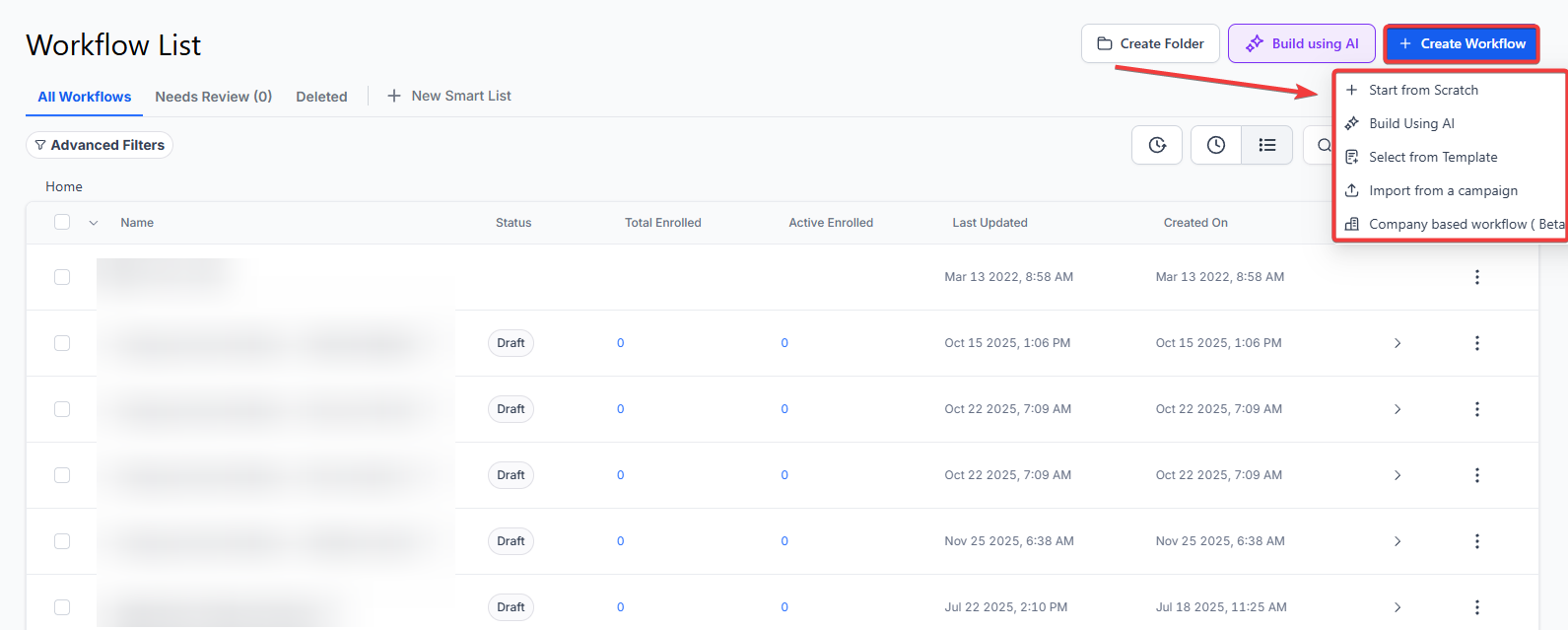Select Import from a campaign option
The image size is (1568, 630).
point(1443,190)
